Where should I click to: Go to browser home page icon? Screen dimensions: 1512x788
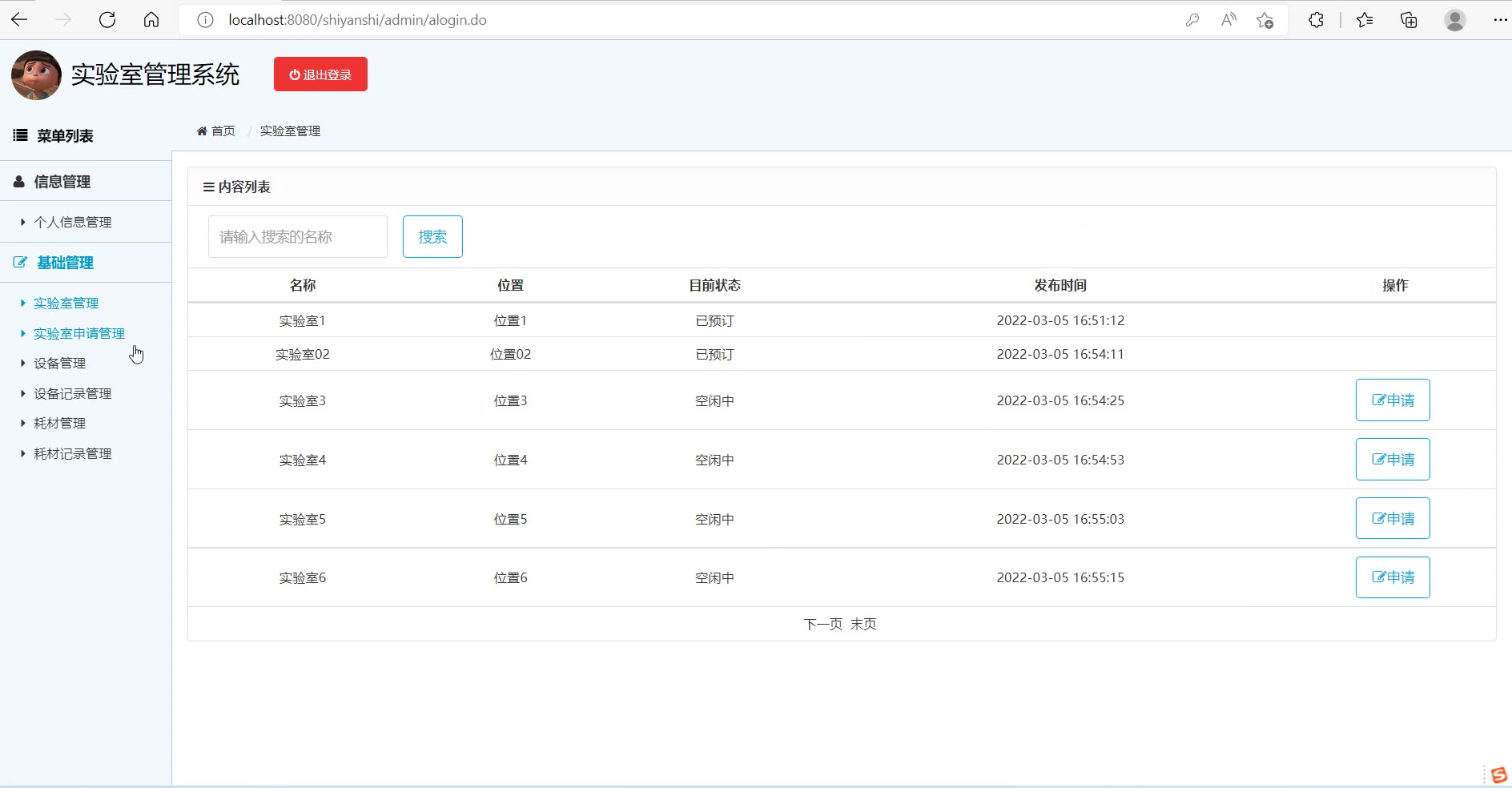(x=151, y=20)
